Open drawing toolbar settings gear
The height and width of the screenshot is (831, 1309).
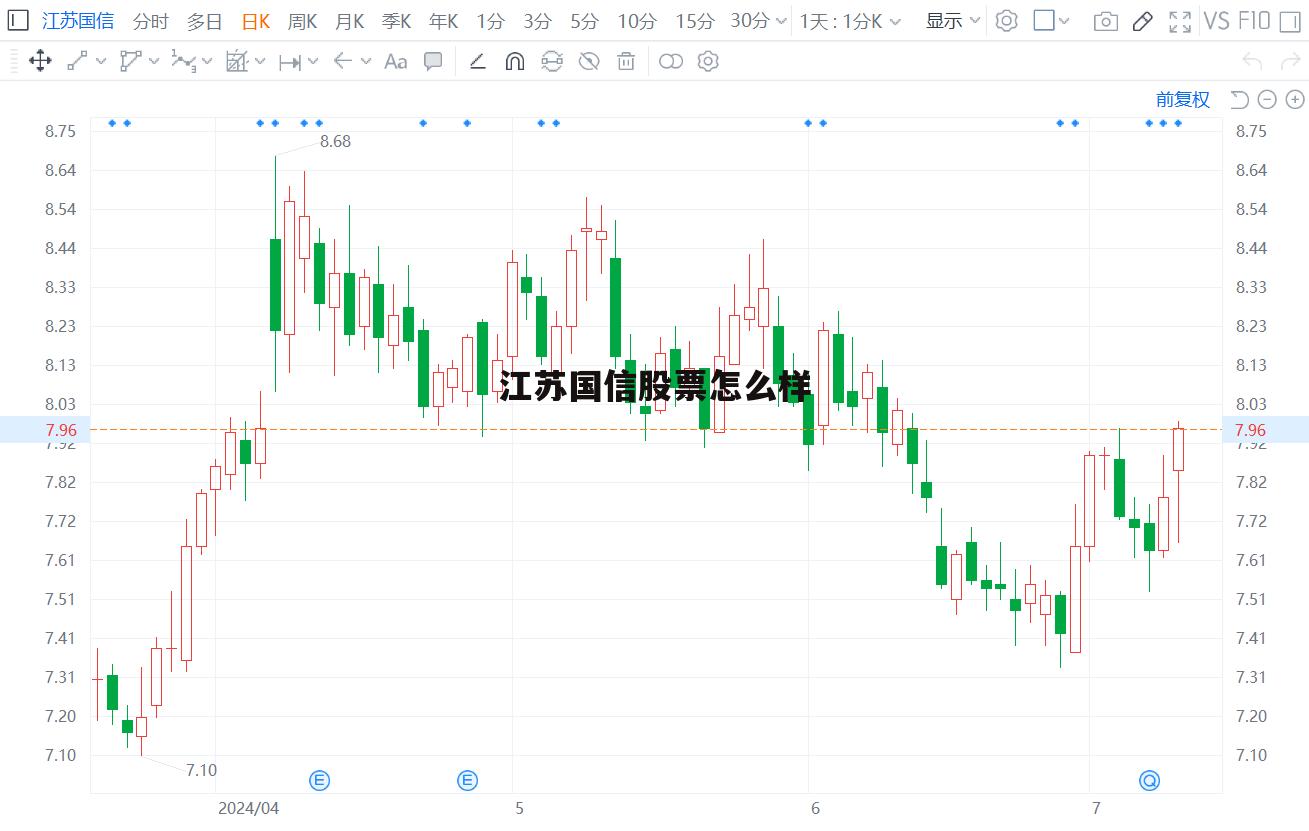coord(708,61)
